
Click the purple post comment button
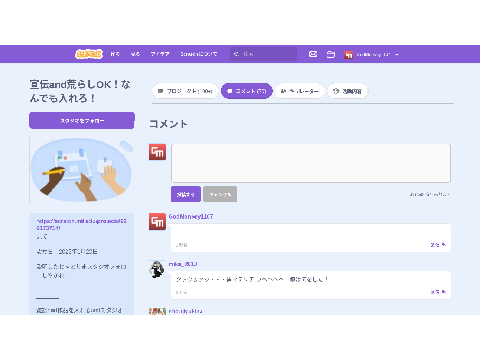coord(186,194)
